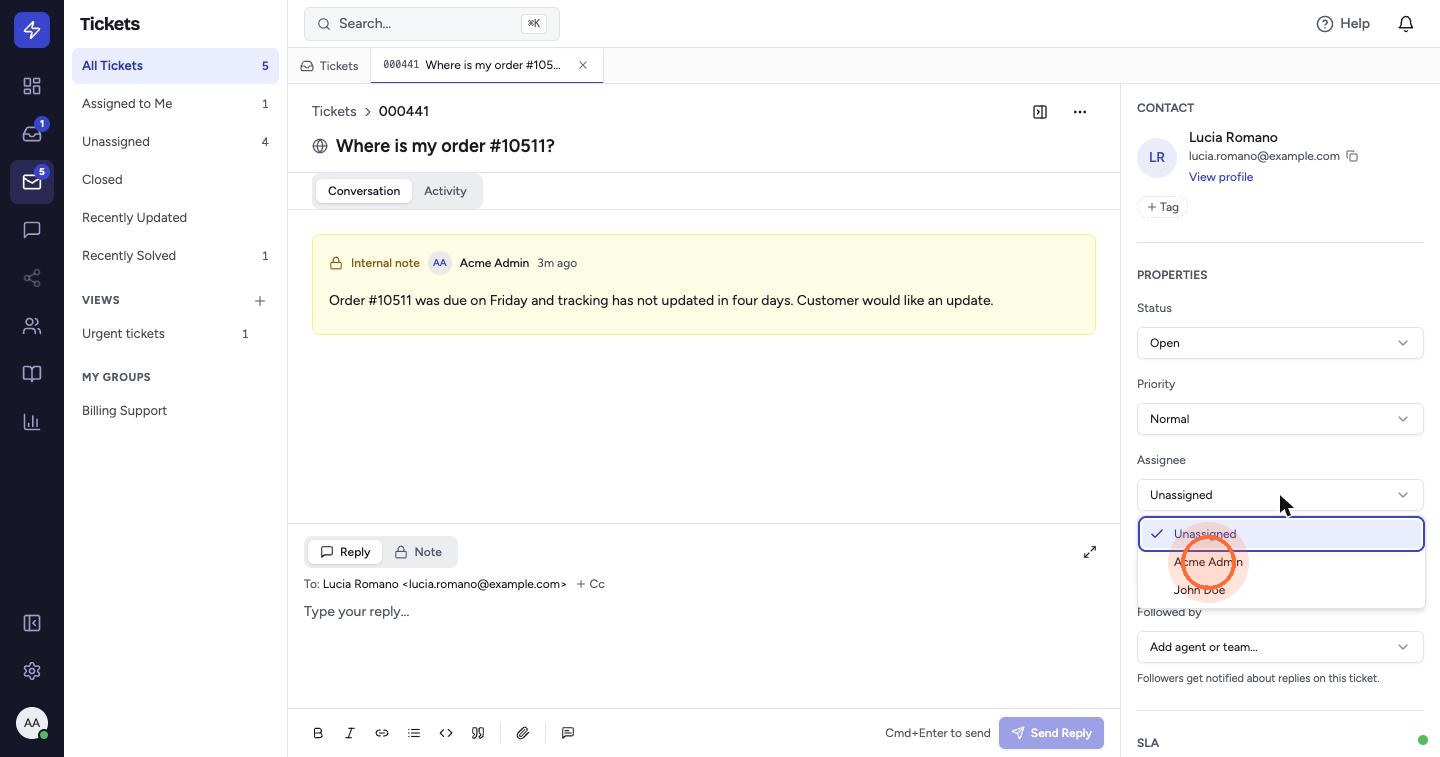Open the inbox icon with badge 1

click(x=32, y=134)
